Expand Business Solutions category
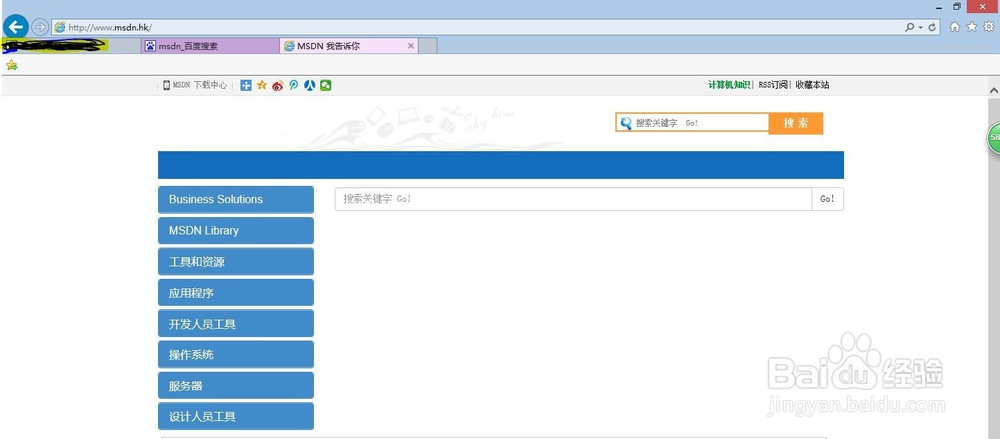Viewport: 1000px width, 439px height. click(x=236, y=200)
